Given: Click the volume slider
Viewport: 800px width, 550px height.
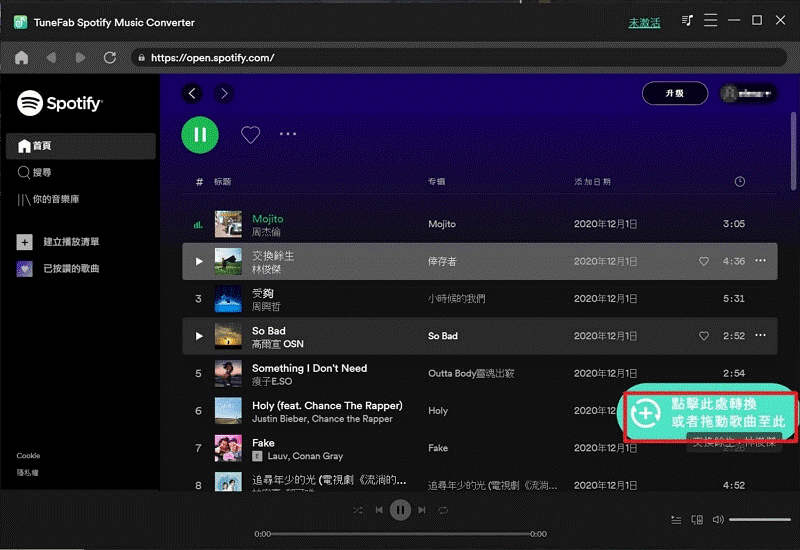Looking at the screenshot, I should tap(760, 519).
